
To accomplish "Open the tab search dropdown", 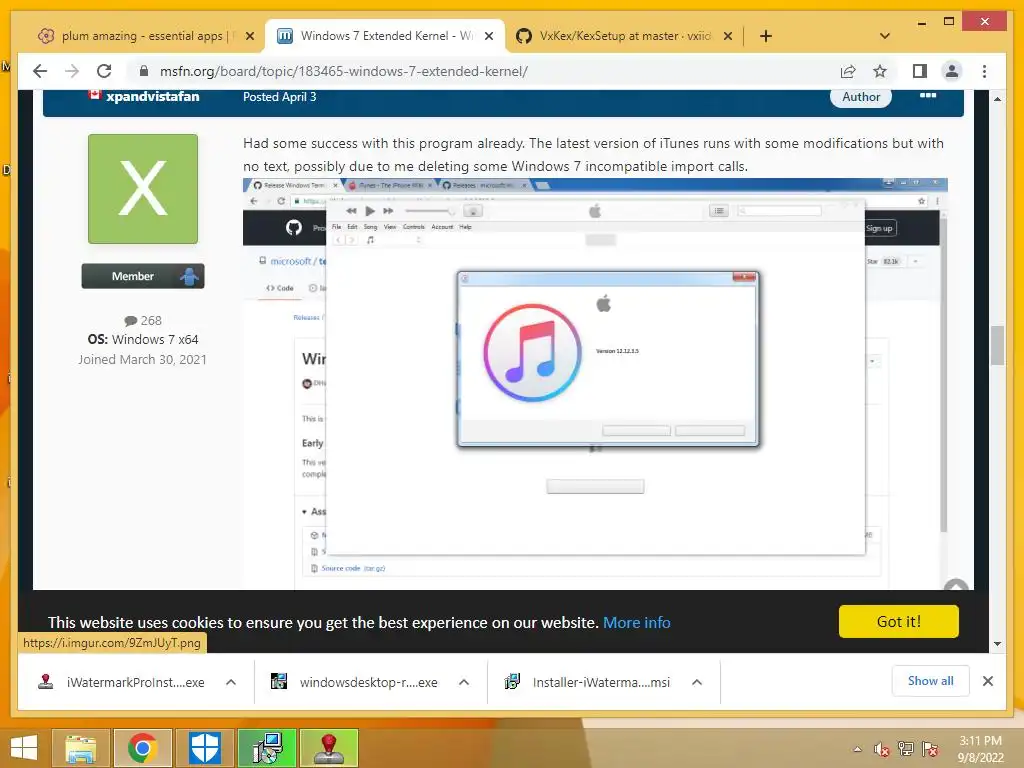I will tap(885, 36).
